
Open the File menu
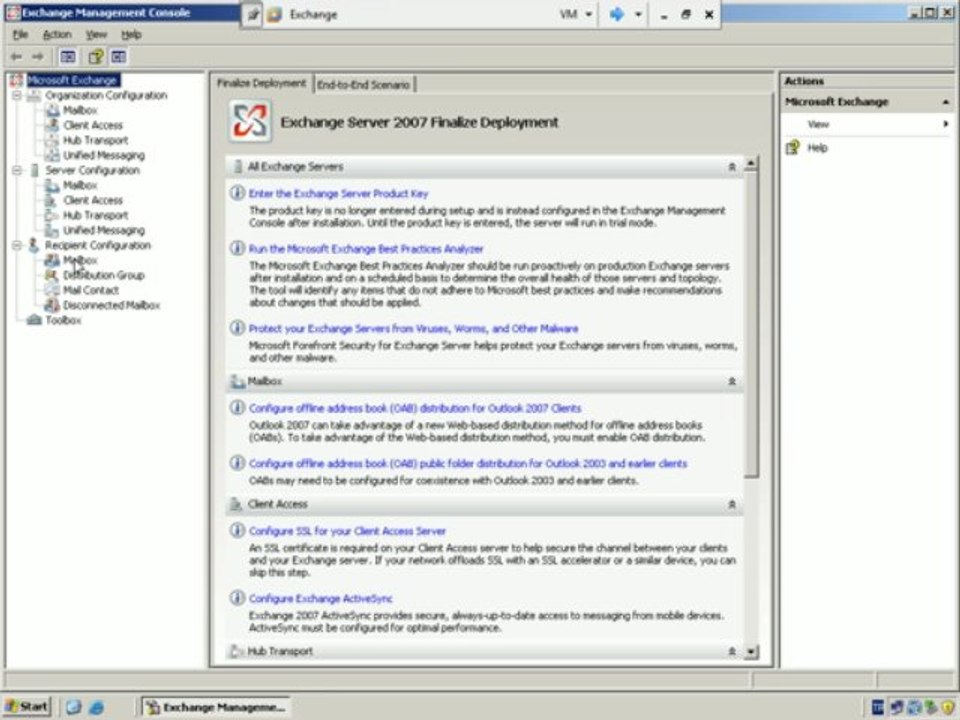click(20, 34)
